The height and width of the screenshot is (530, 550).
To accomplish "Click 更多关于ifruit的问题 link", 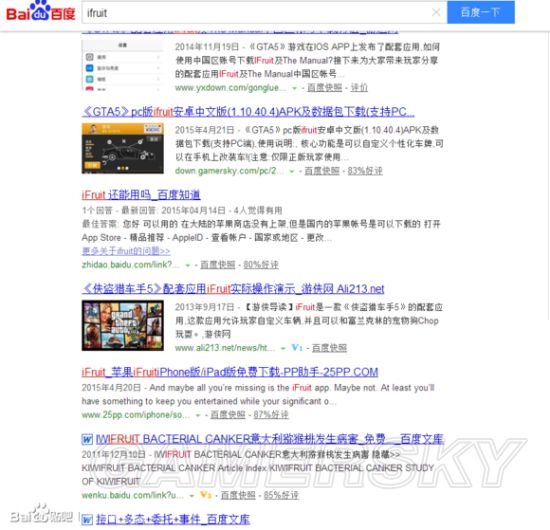I will point(126,251).
